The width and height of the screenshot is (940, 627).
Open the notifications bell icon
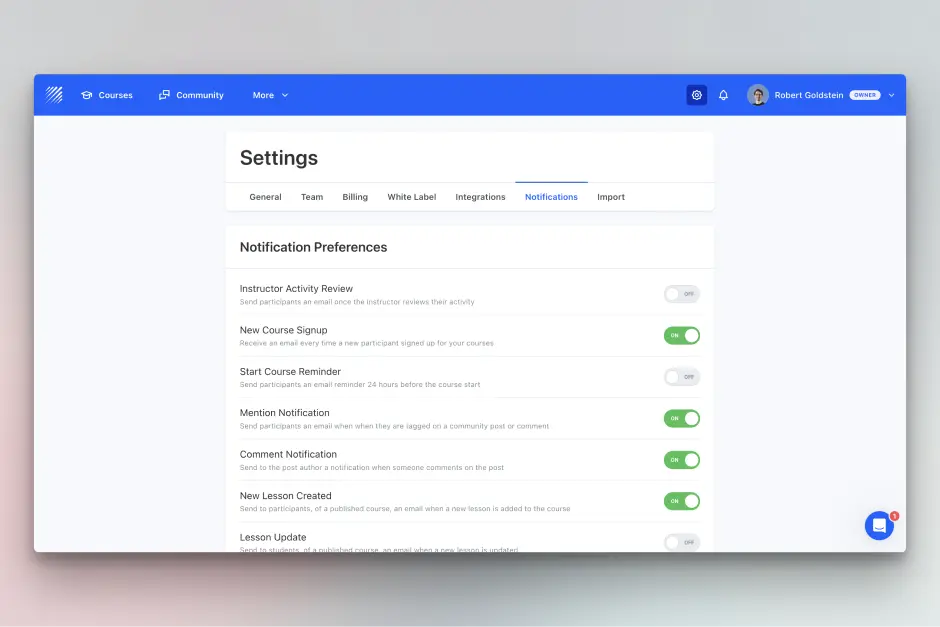724,95
